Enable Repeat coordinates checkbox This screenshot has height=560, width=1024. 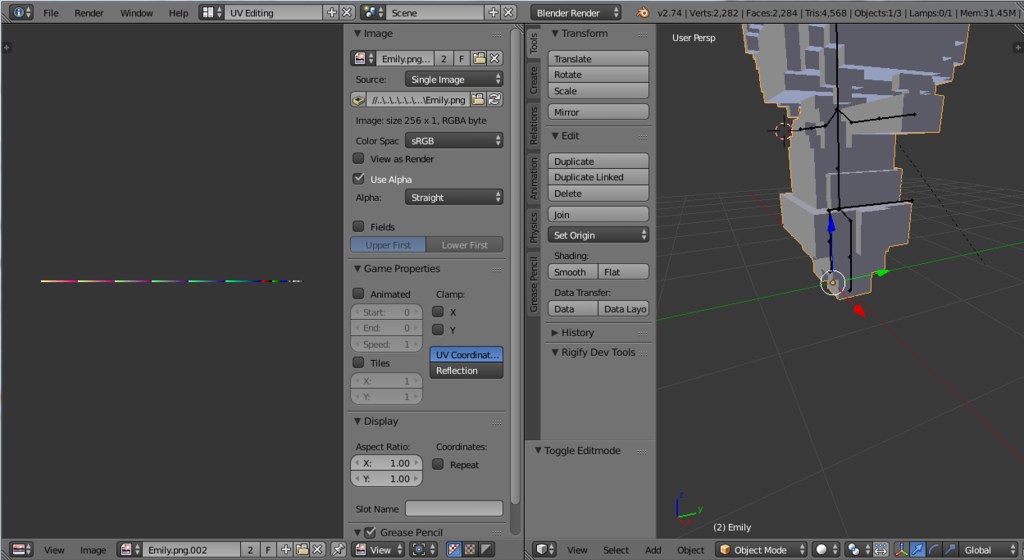click(x=438, y=464)
